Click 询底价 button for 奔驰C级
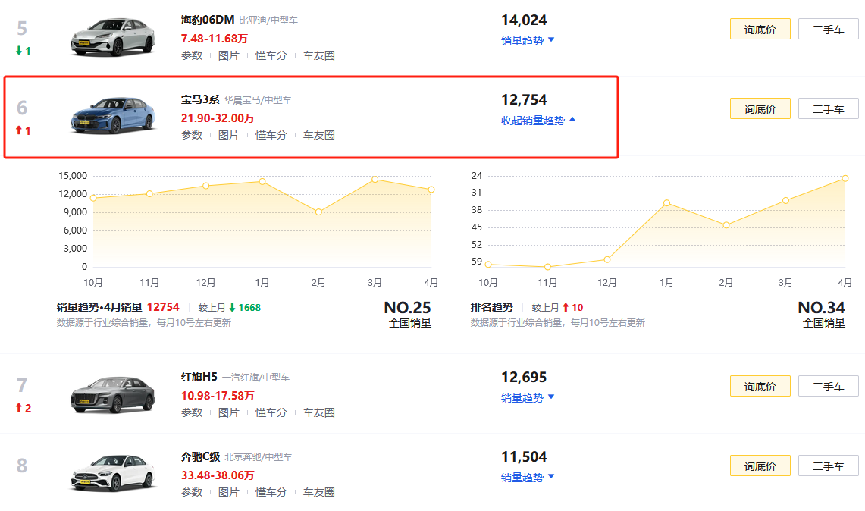Image resolution: width=865 pixels, height=511 pixels. (x=760, y=466)
